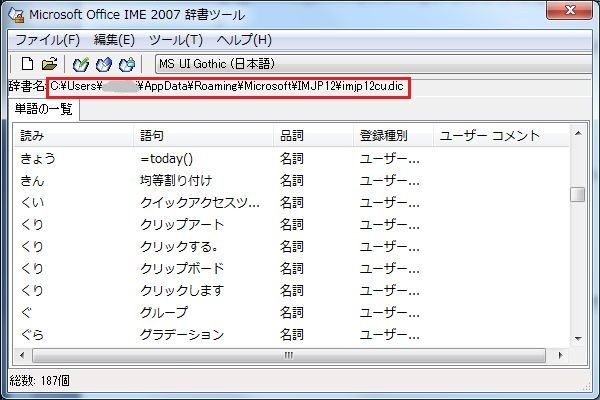Click the horizontal scrollbar thumb
The height and width of the screenshot is (400, 600).
tap(289, 356)
